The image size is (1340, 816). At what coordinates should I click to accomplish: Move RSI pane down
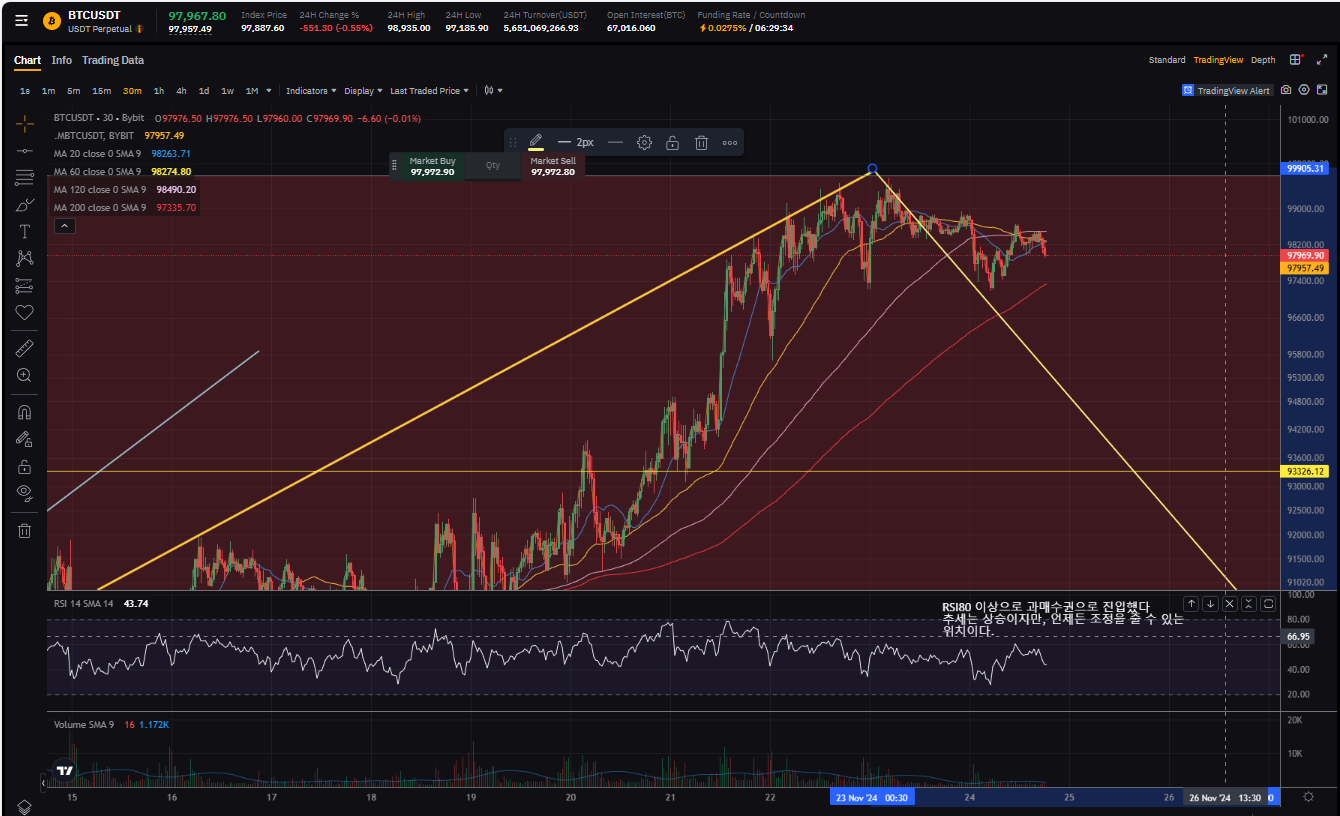tap(1210, 604)
